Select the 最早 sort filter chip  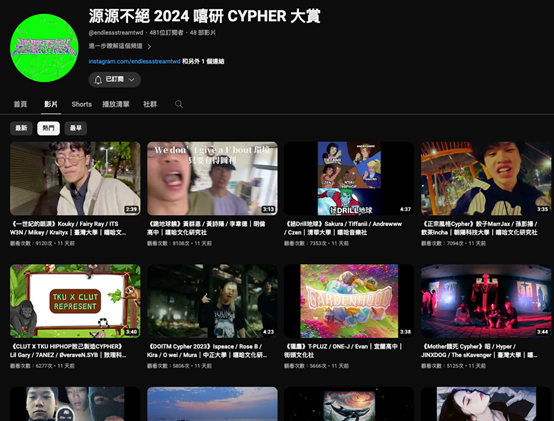[76, 128]
